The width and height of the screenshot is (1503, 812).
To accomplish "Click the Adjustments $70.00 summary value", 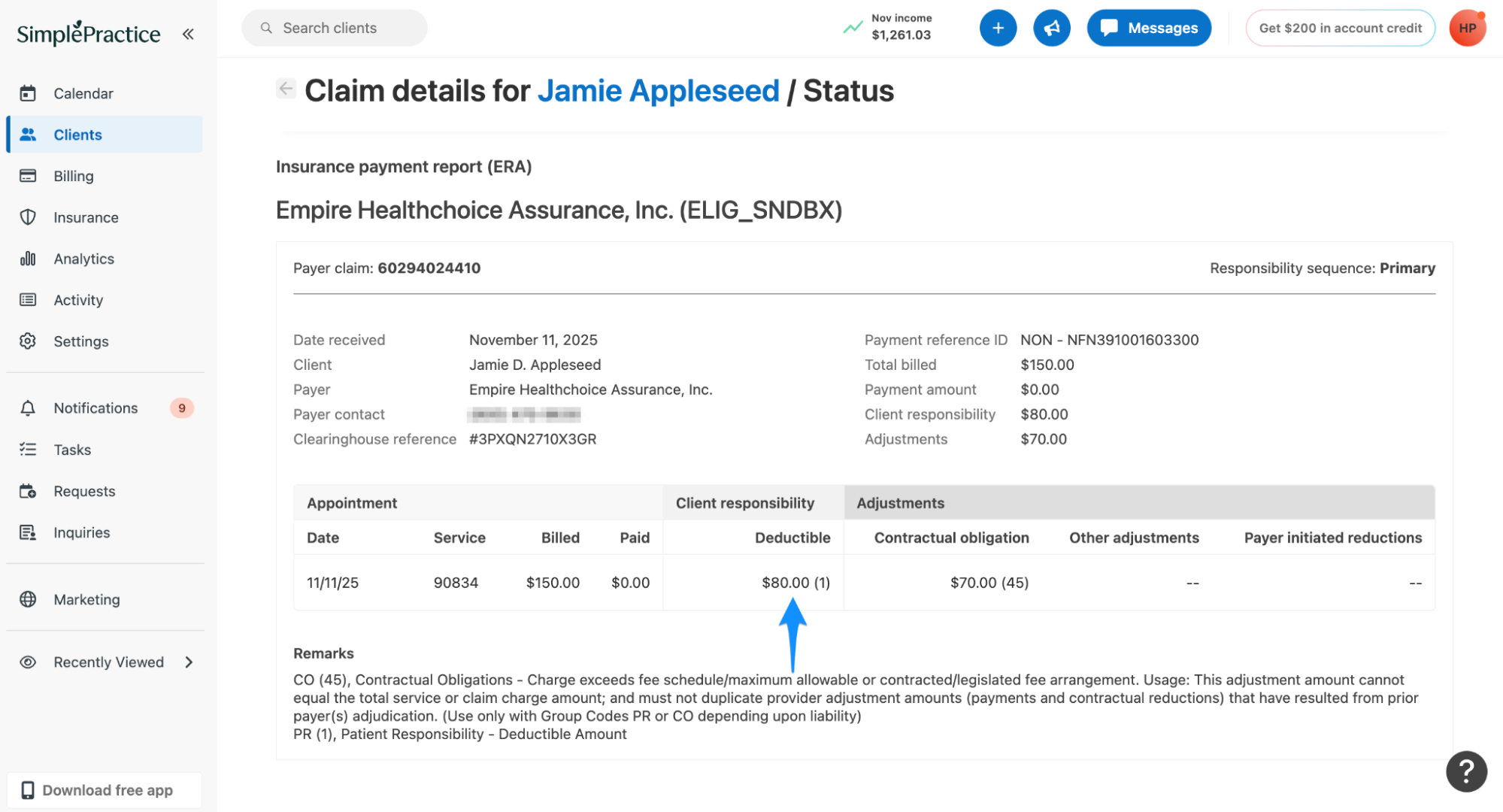I will (1043, 439).
